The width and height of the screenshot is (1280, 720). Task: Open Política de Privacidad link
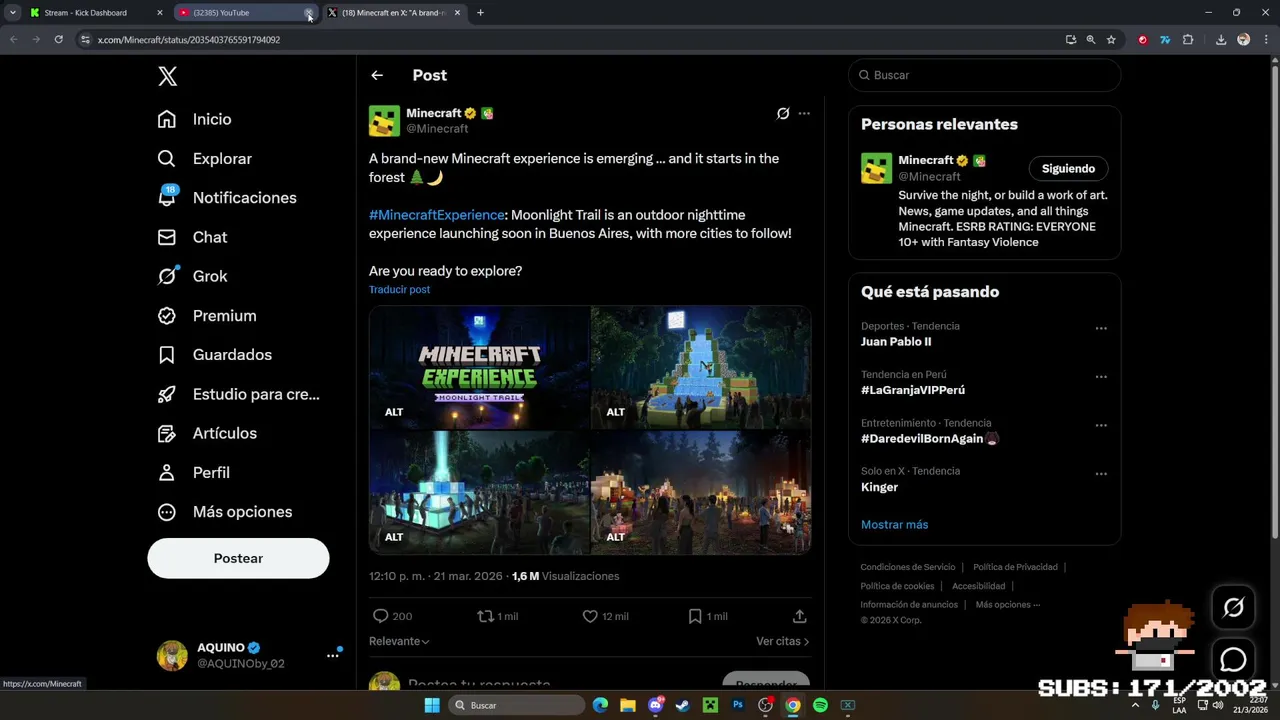pyautogui.click(x=1015, y=567)
